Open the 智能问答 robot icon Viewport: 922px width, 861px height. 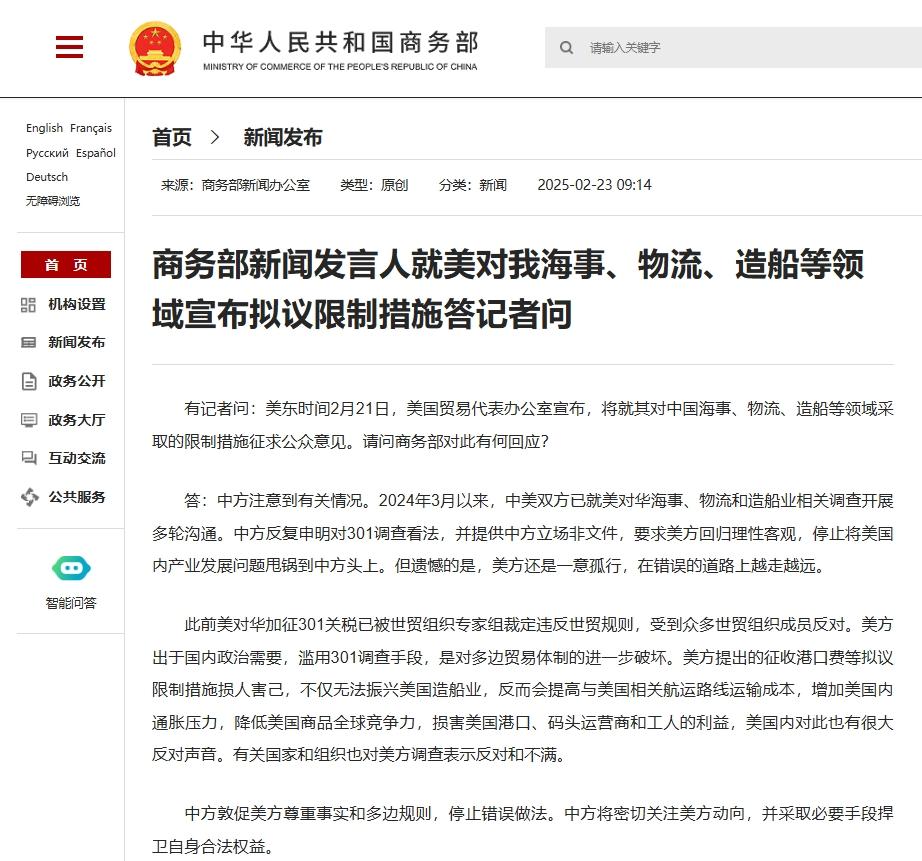pos(71,568)
